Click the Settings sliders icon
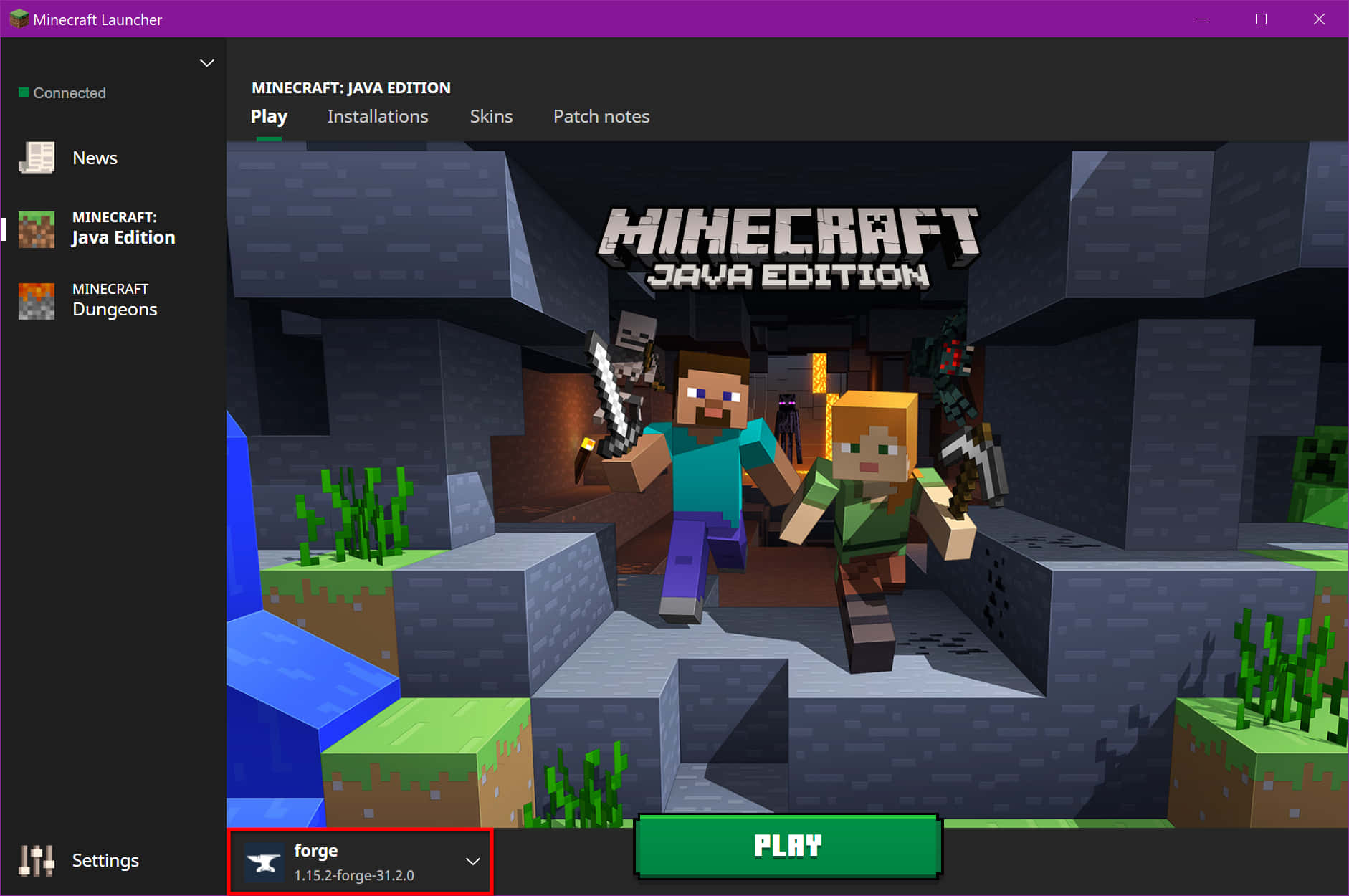This screenshot has height=896, width=1349. 37,860
